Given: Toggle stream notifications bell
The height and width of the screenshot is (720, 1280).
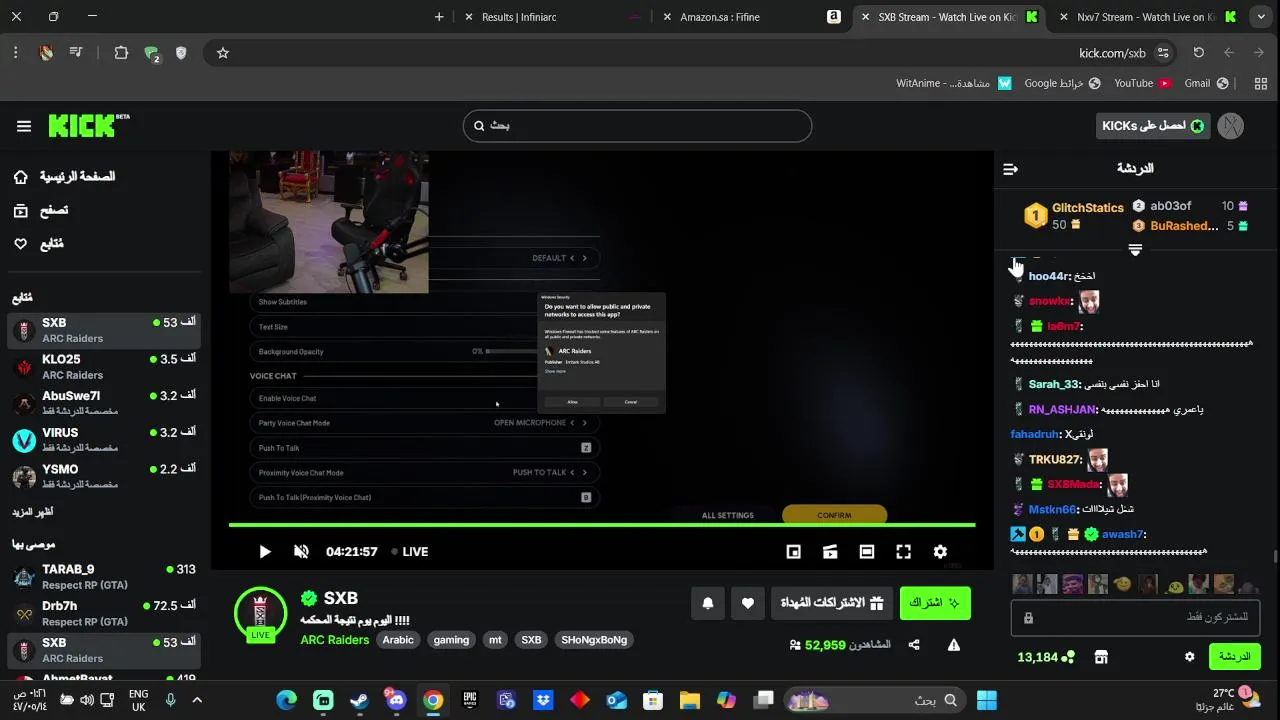Looking at the screenshot, I should pos(708,603).
